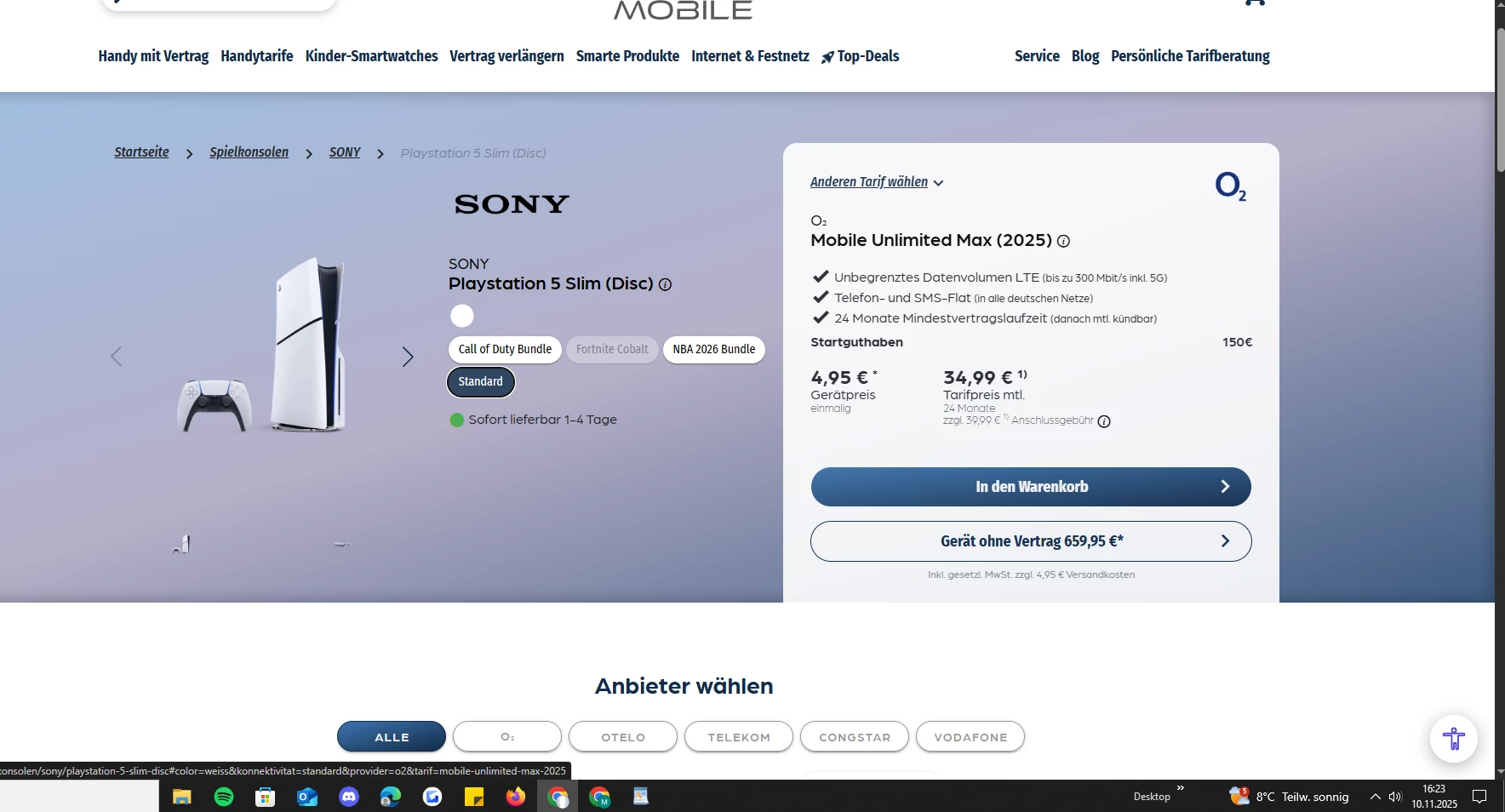Open the accessibility widget button
Viewport: 1505px width, 812px height.
coord(1453,738)
